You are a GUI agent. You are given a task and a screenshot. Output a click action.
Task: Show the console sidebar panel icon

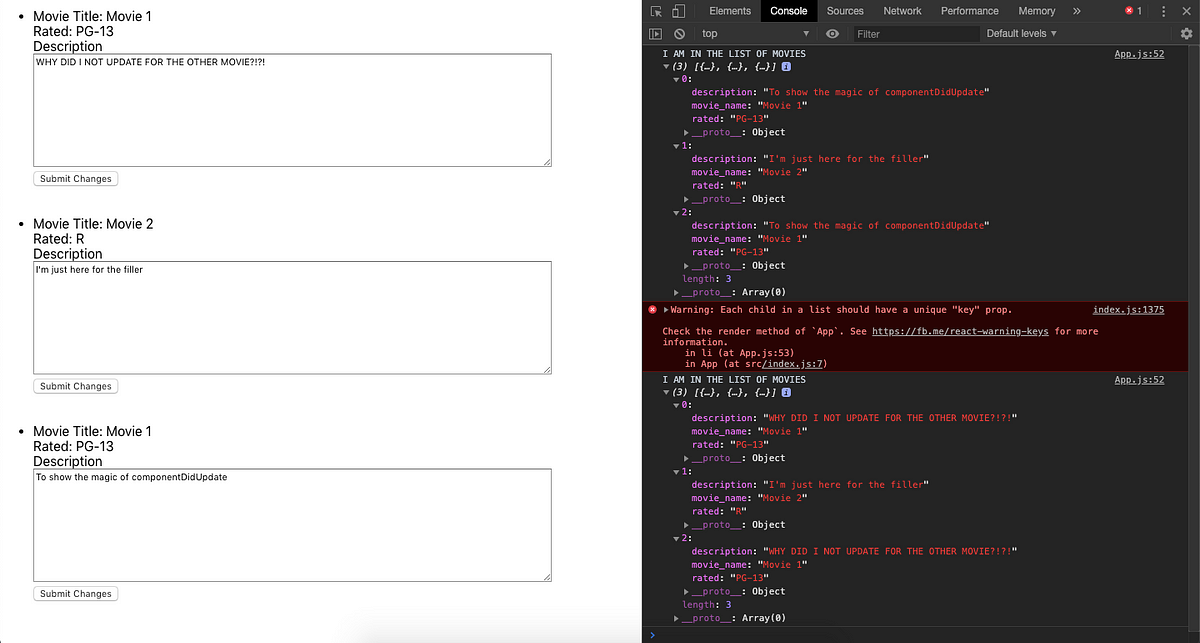[657, 34]
